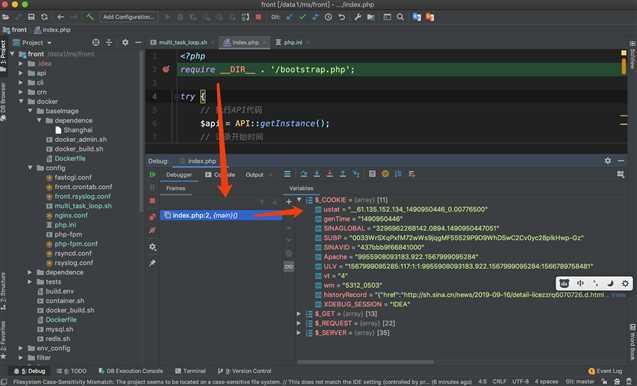Expand the api folder in the project tree
The image size is (637, 386).
21,73
